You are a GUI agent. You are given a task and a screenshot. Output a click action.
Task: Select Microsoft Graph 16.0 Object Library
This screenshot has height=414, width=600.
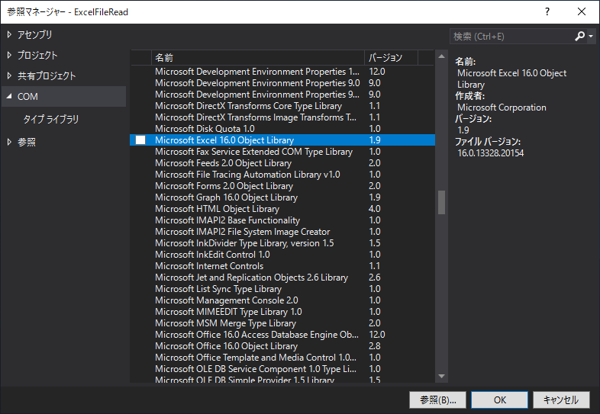coord(282,197)
